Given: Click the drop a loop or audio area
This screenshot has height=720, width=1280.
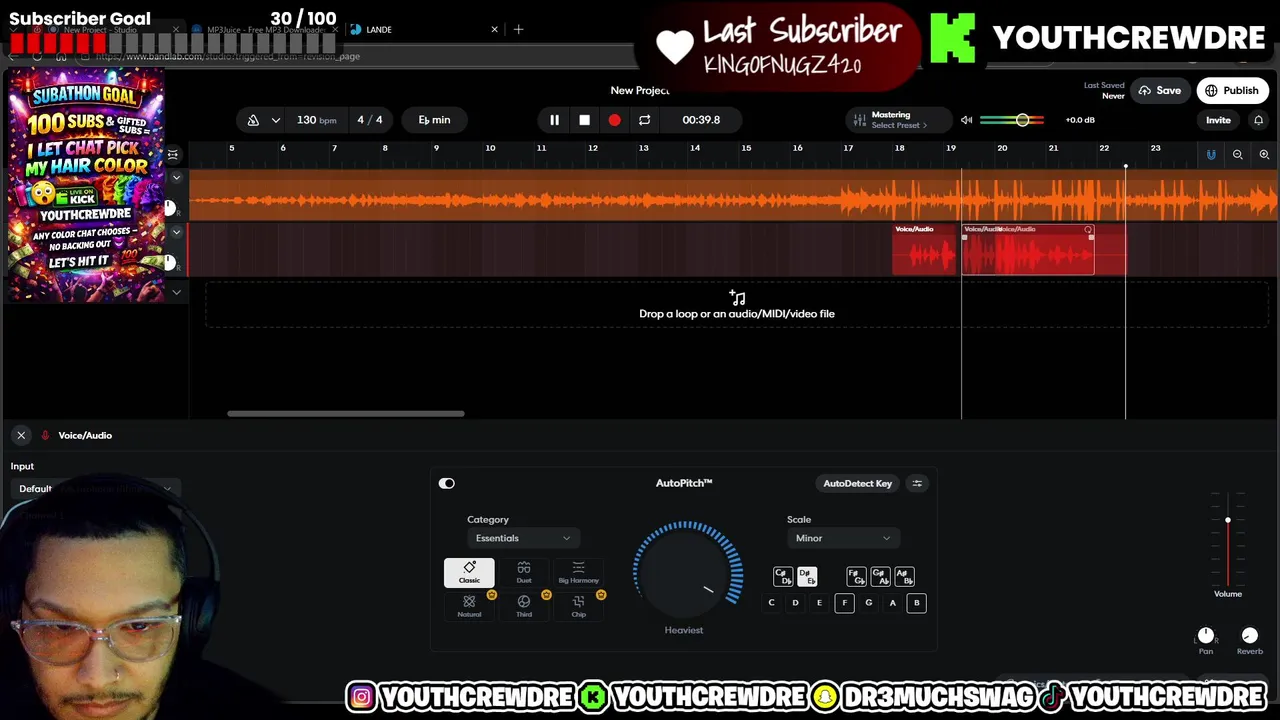Looking at the screenshot, I should (737, 305).
